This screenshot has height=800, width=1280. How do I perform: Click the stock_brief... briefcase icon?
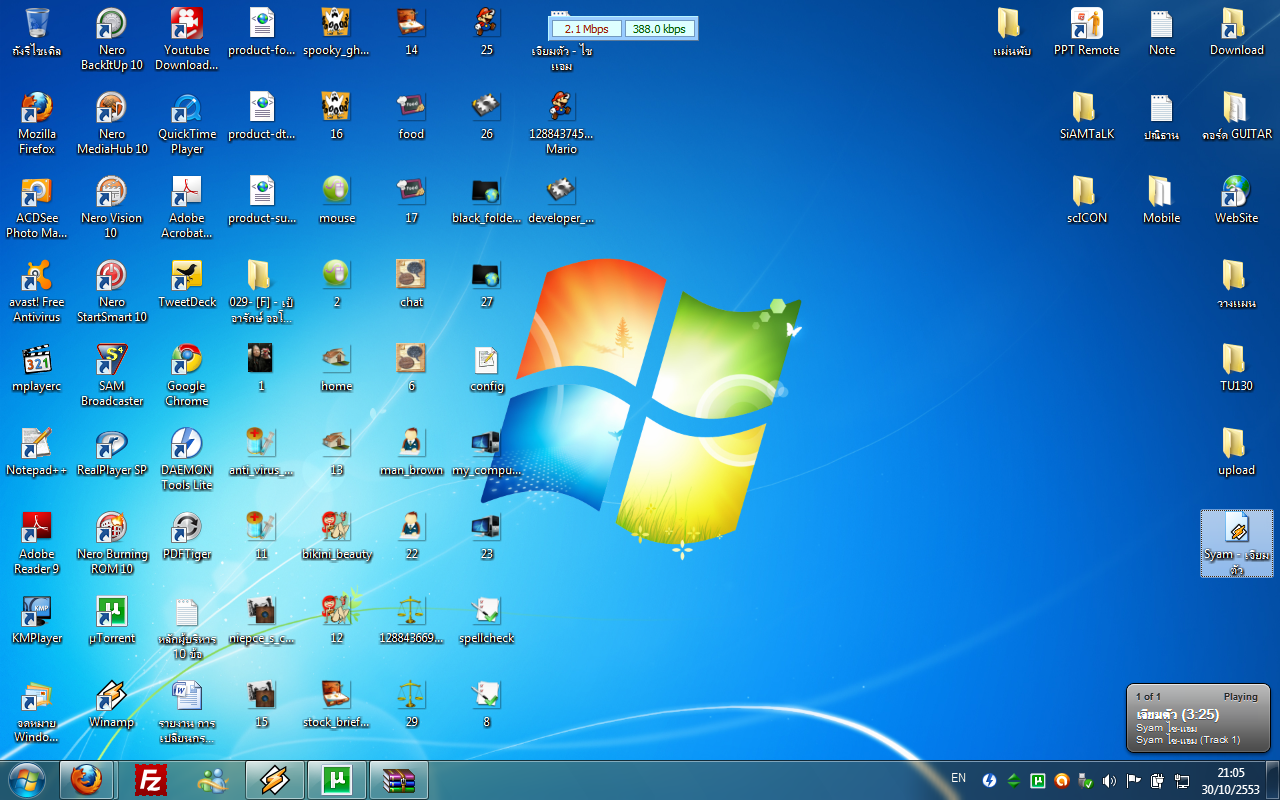point(337,703)
